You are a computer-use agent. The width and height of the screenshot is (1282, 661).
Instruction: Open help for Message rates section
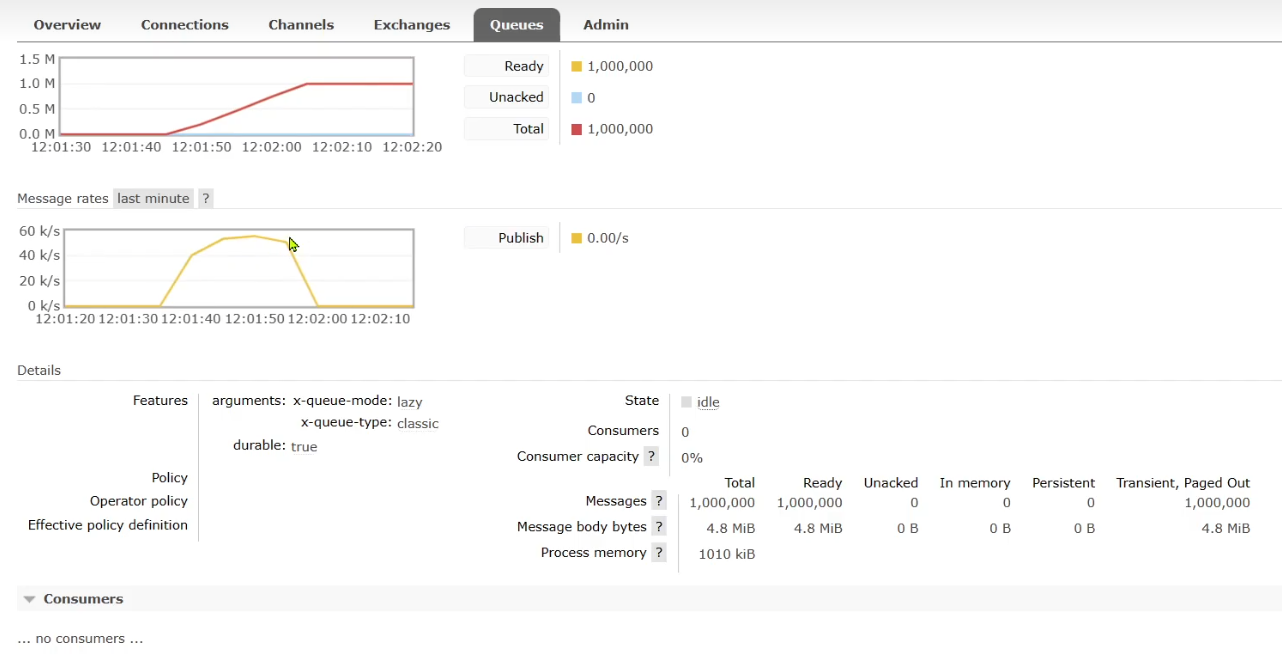point(206,198)
